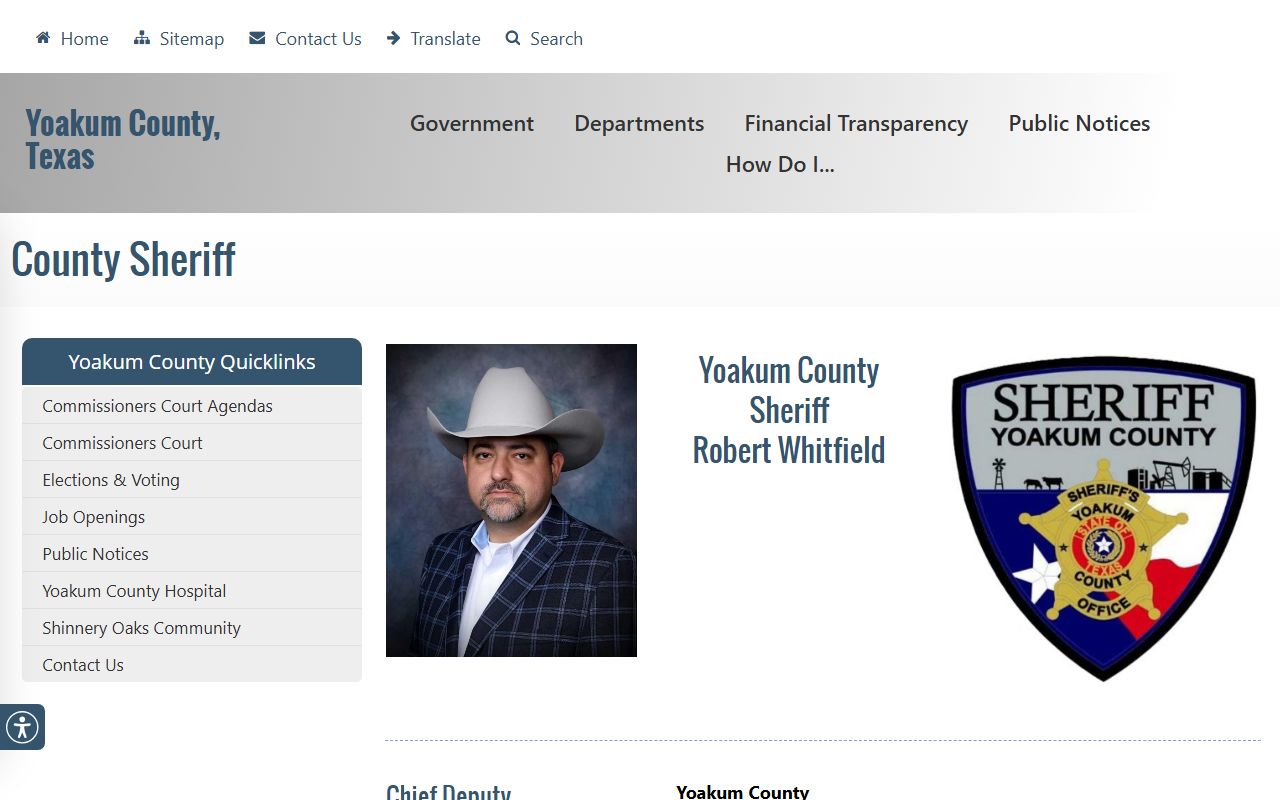This screenshot has height=800, width=1280.
Task: Open Yoakum County Hospital quicklink
Action: pos(192,591)
